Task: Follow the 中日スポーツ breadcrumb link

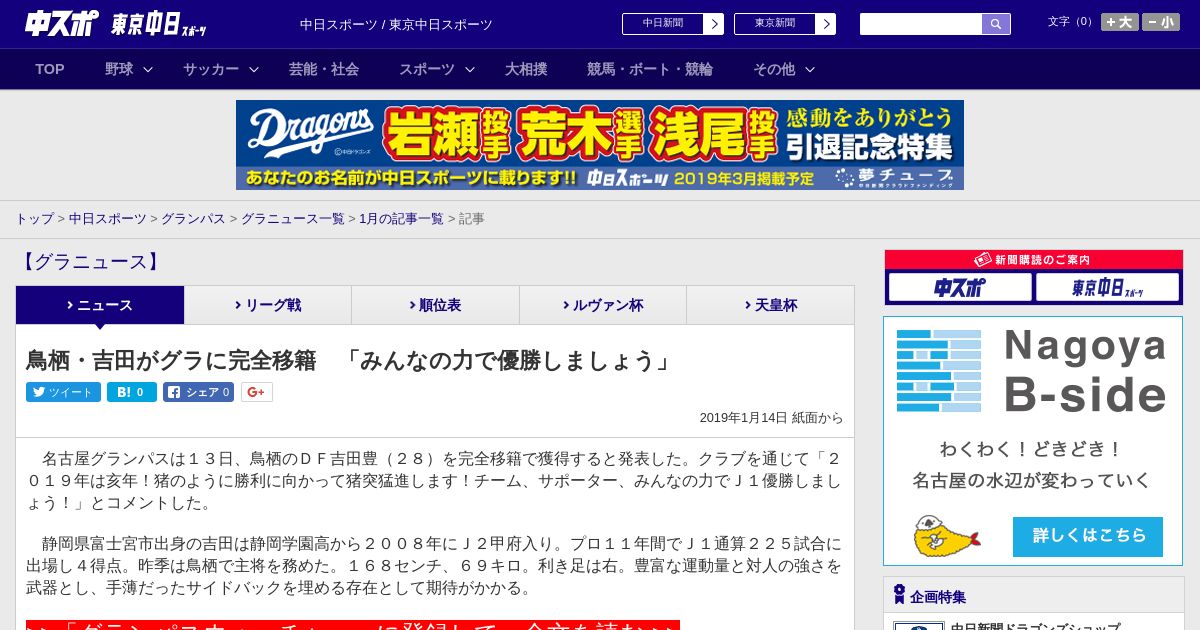Action: 108,219
